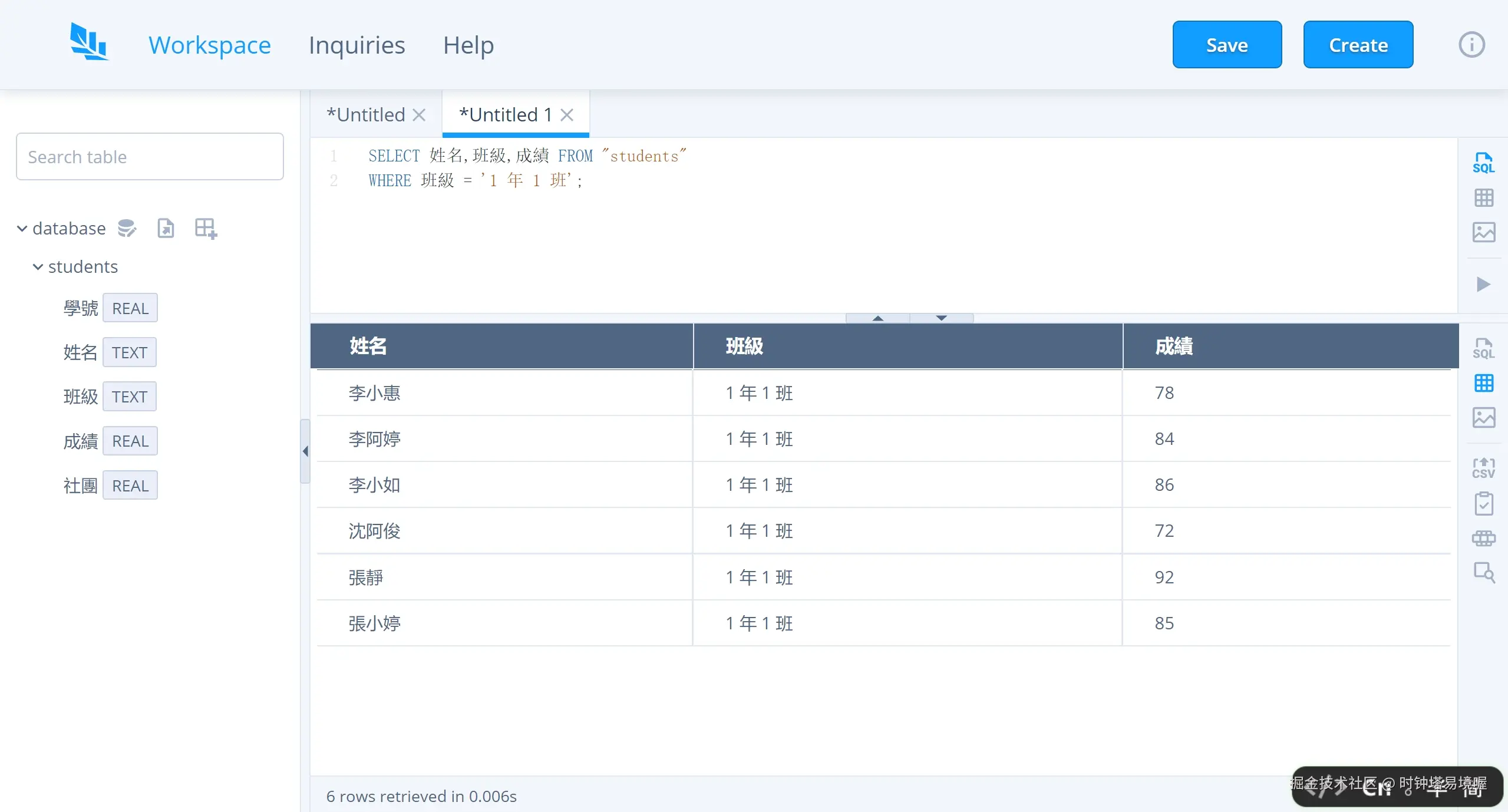1508x812 pixels.
Task: Toggle the results image view
Action: click(x=1484, y=417)
